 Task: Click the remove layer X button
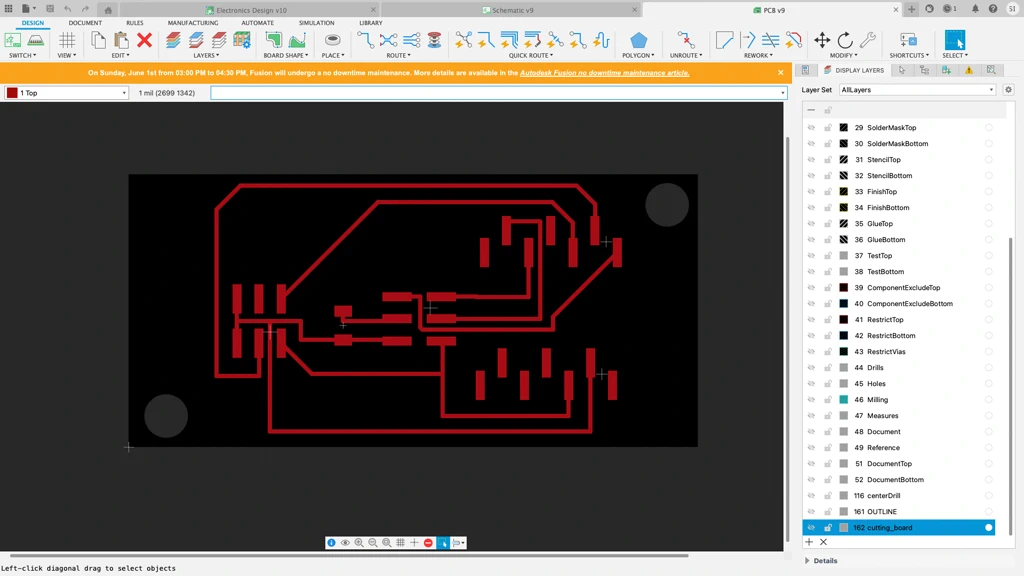824,542
